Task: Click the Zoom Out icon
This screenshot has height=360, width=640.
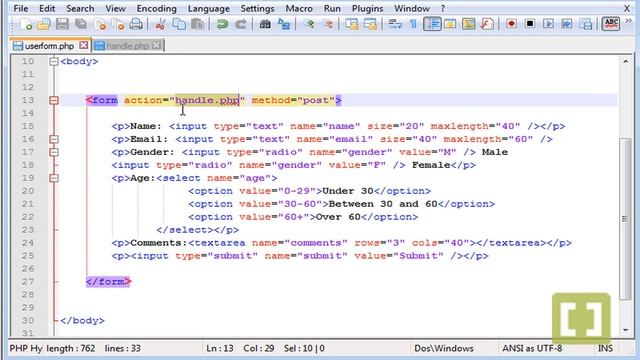Action: pos(327,24)
